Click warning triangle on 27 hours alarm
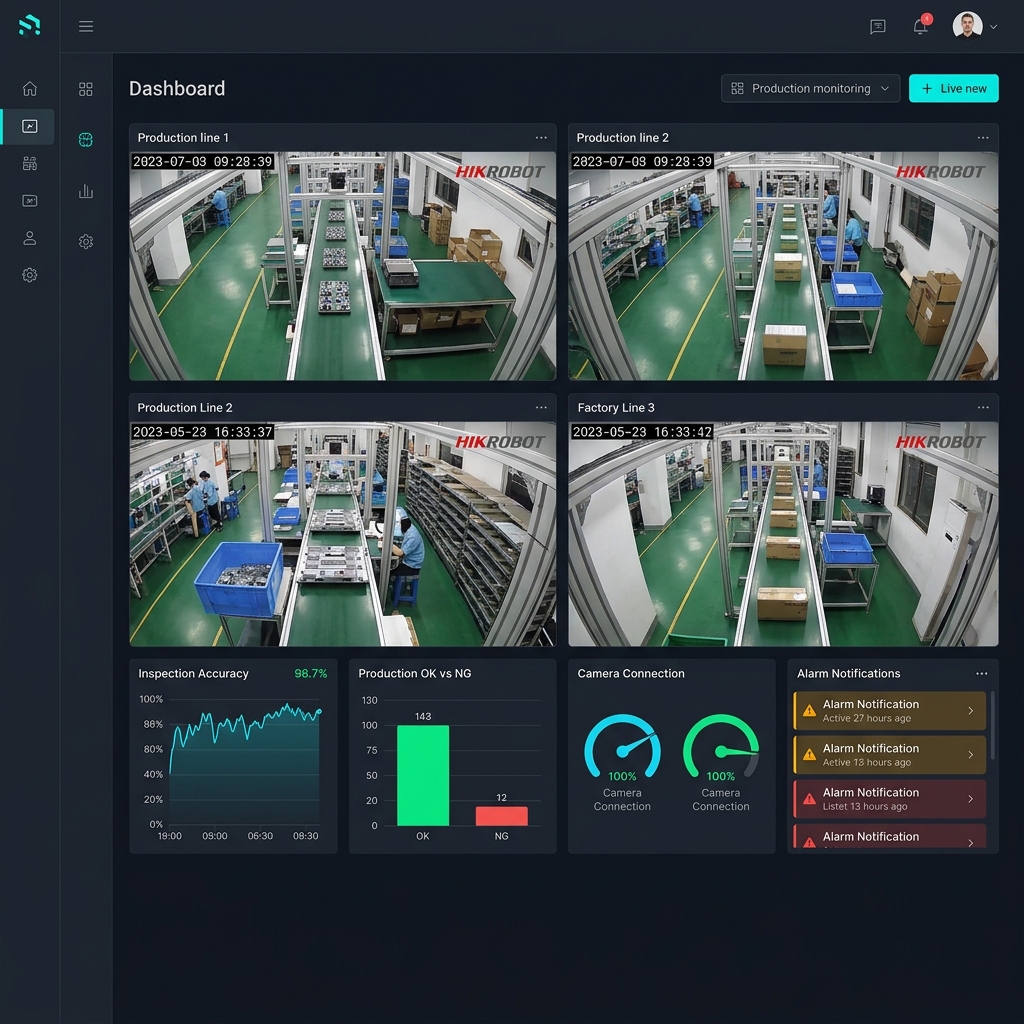This screenshot has width=1024, height=1024. click(x=809, y=711)
